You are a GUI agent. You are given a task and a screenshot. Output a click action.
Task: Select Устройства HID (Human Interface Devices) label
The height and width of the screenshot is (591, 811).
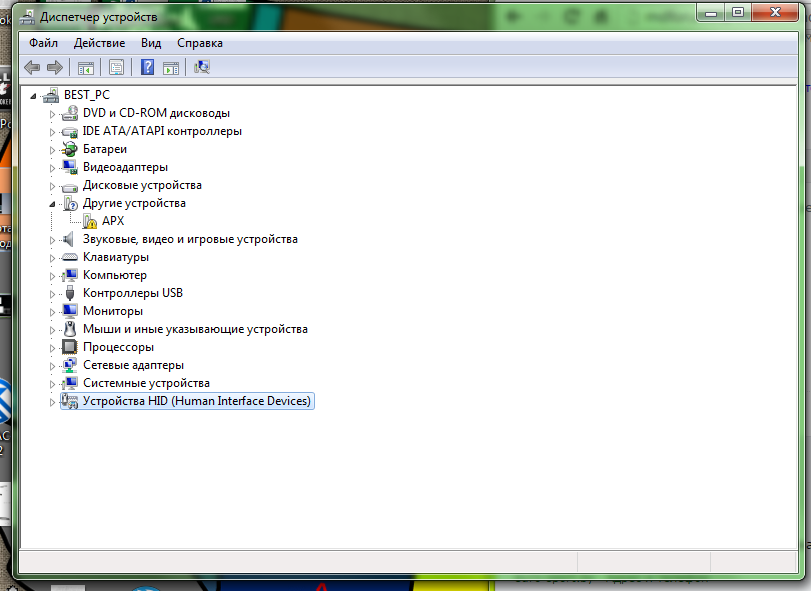pos(197,401)
